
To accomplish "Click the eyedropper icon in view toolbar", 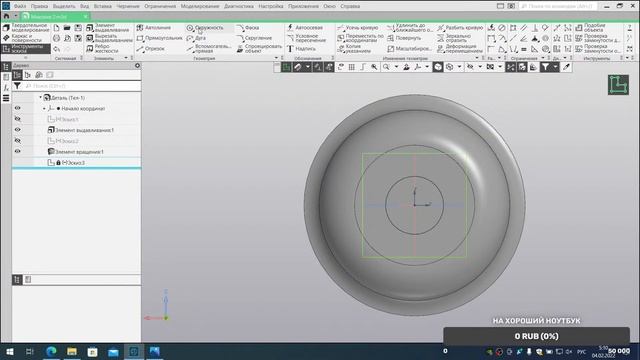I will click(x=567, y=67).
